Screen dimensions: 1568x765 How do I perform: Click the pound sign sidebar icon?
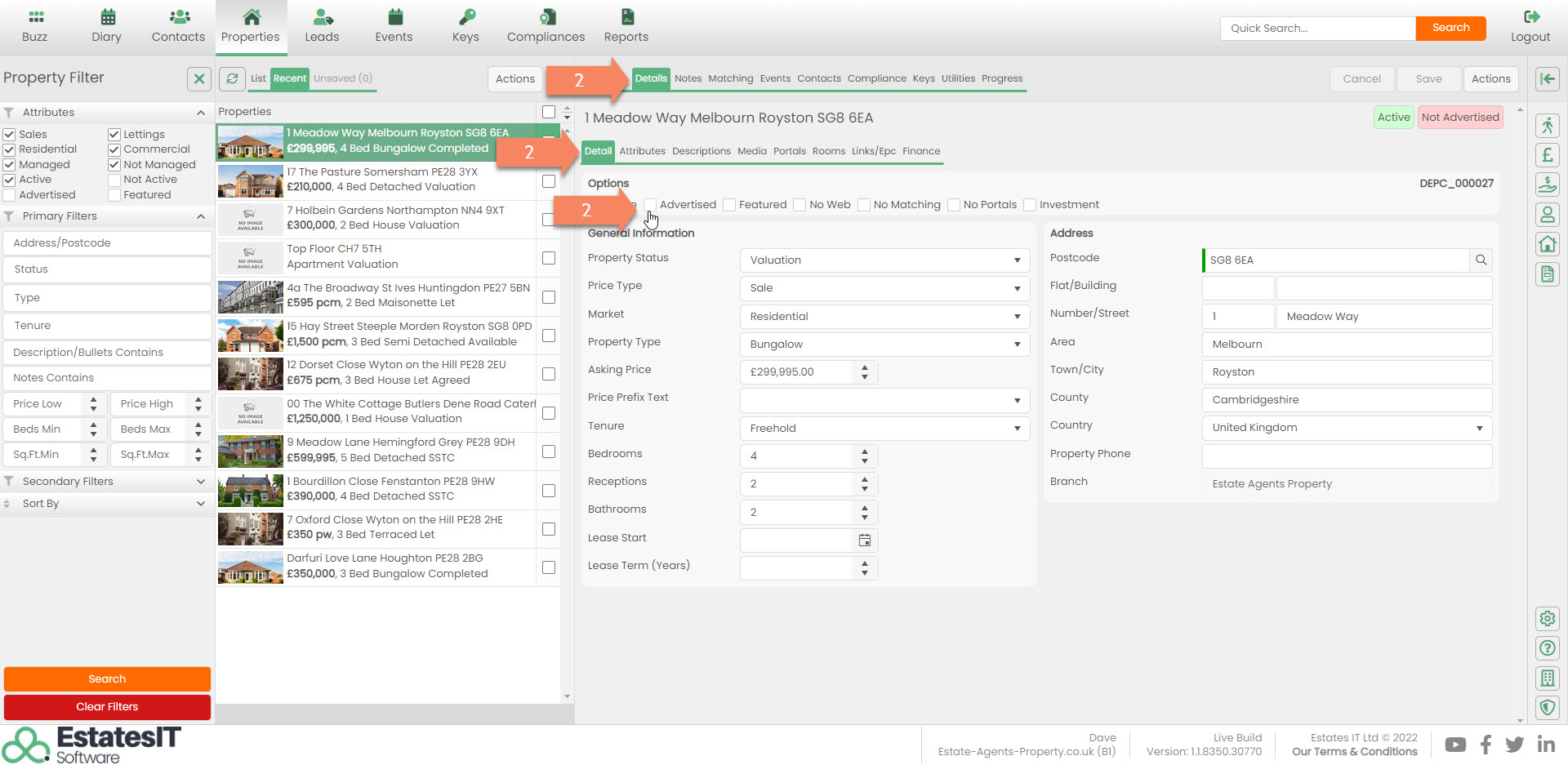coord(1547,155)
